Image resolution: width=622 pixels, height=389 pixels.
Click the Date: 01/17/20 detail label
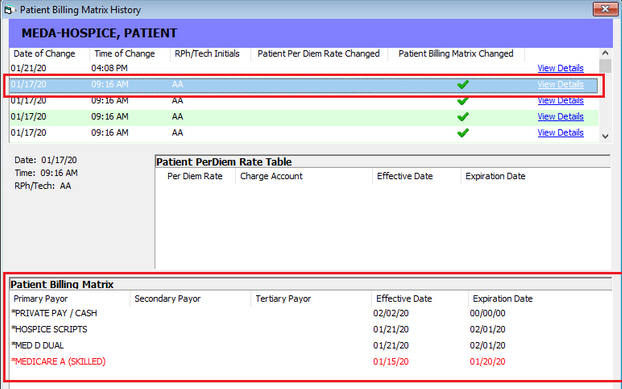46,160
